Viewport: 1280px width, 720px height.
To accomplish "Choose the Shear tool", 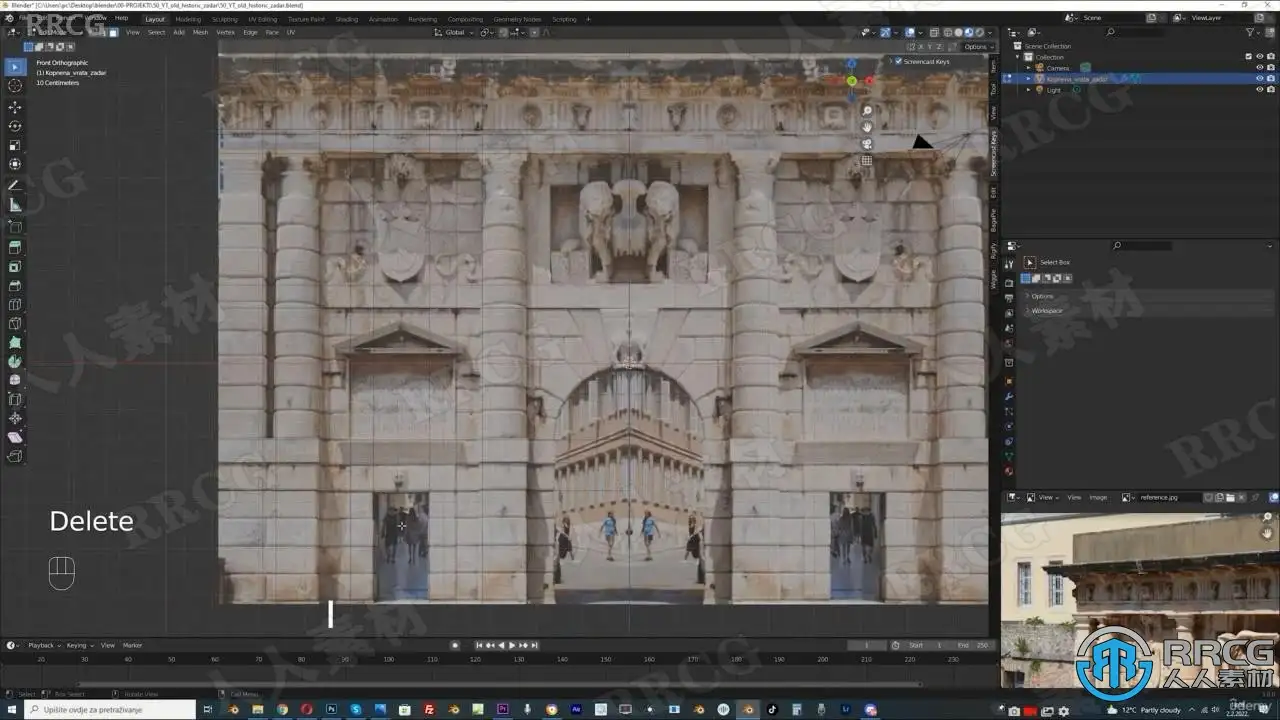I will [15, 438].
